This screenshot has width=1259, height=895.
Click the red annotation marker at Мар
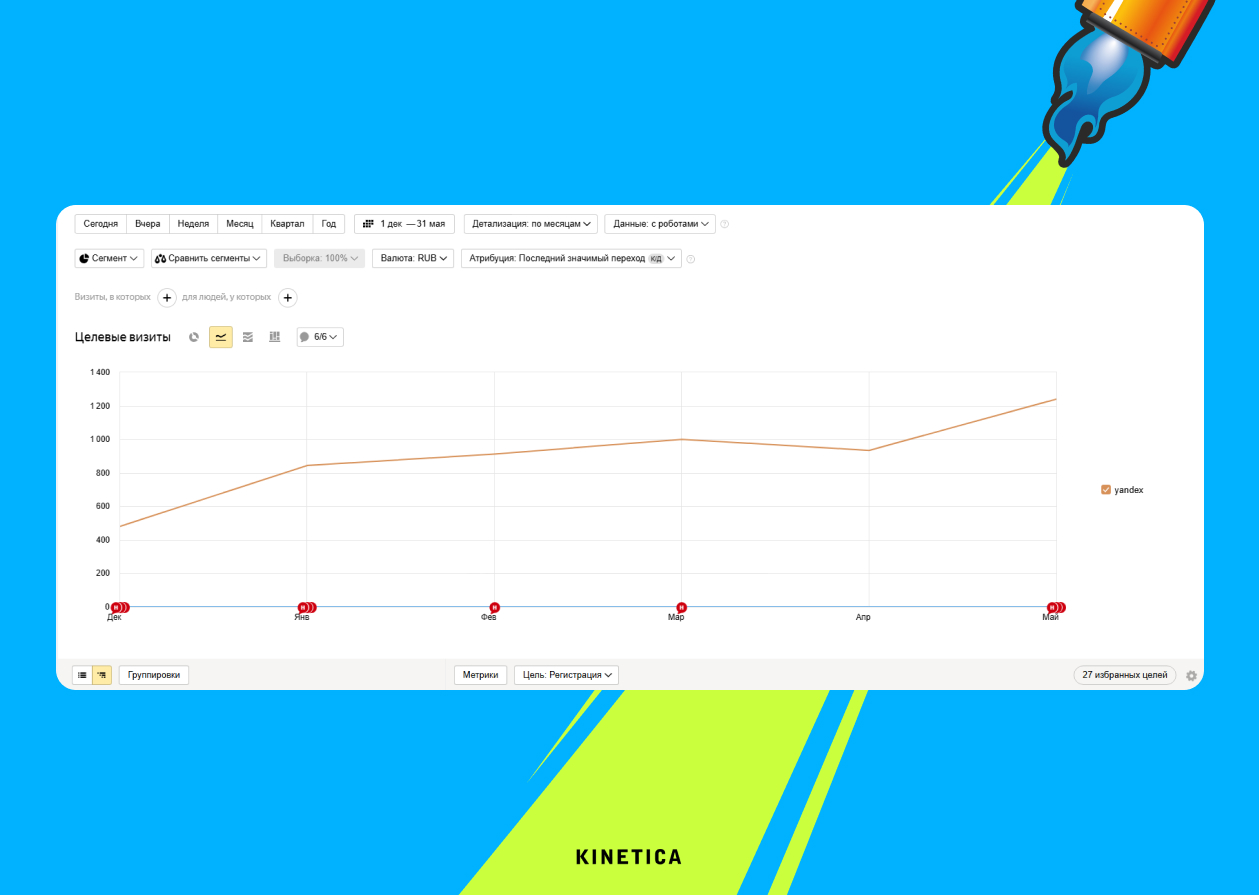681,607
